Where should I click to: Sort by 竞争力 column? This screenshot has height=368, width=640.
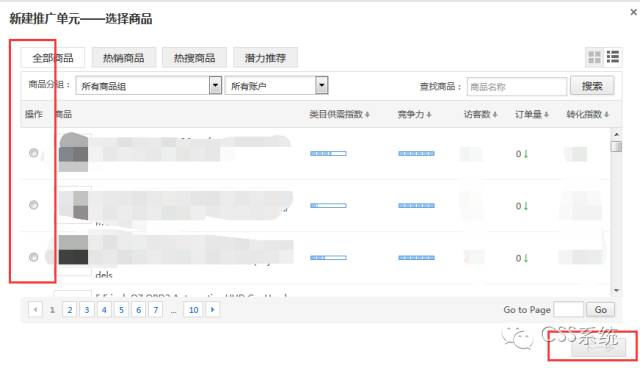tap(414, 114)
